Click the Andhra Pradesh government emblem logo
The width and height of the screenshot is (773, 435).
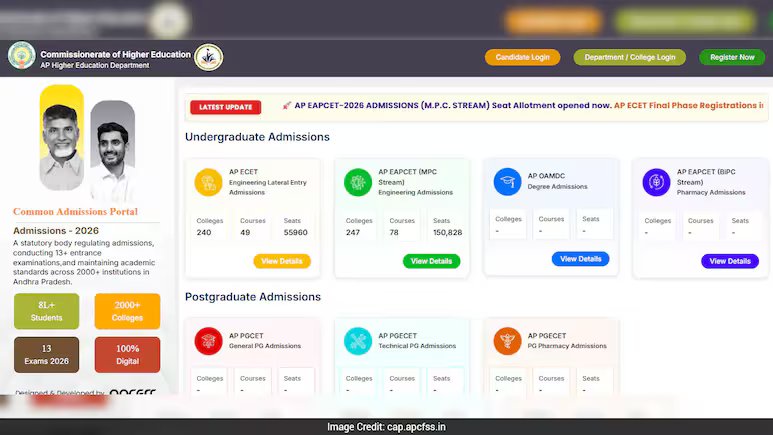tap(22, 55)
